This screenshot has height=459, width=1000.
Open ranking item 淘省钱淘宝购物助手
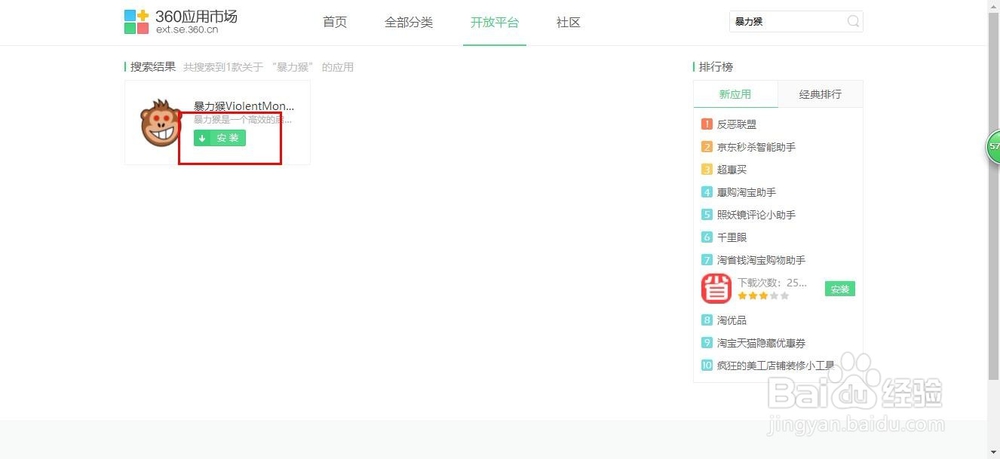[x=761, y=260]
